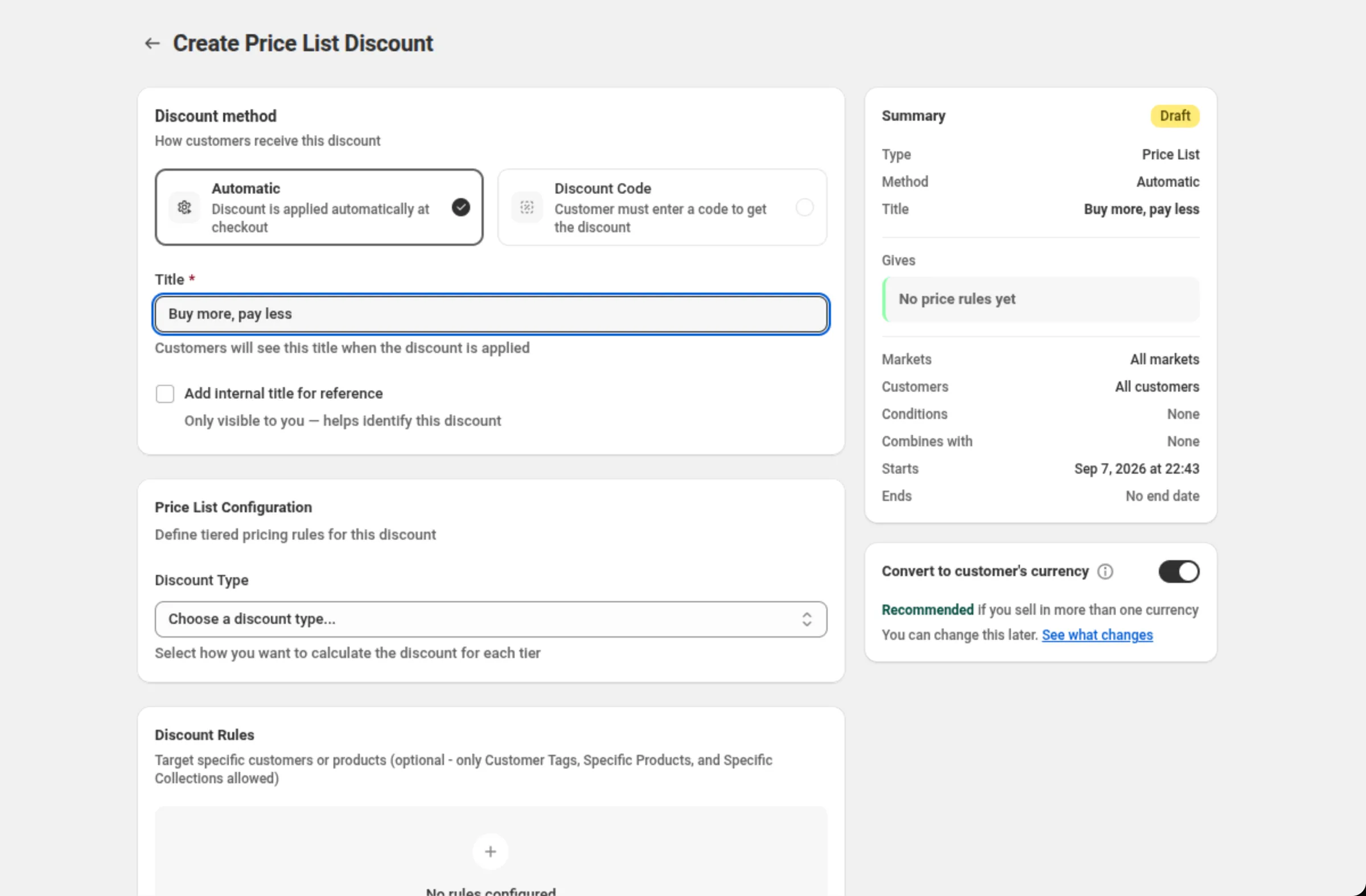Click the All customers value in Summary

coord(1157,387)
